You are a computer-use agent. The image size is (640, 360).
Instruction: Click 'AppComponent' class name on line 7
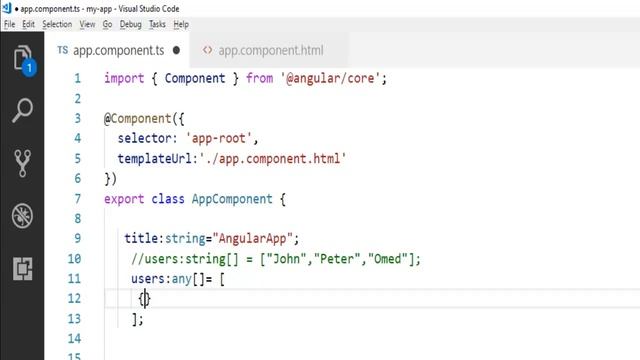[232, 199]
